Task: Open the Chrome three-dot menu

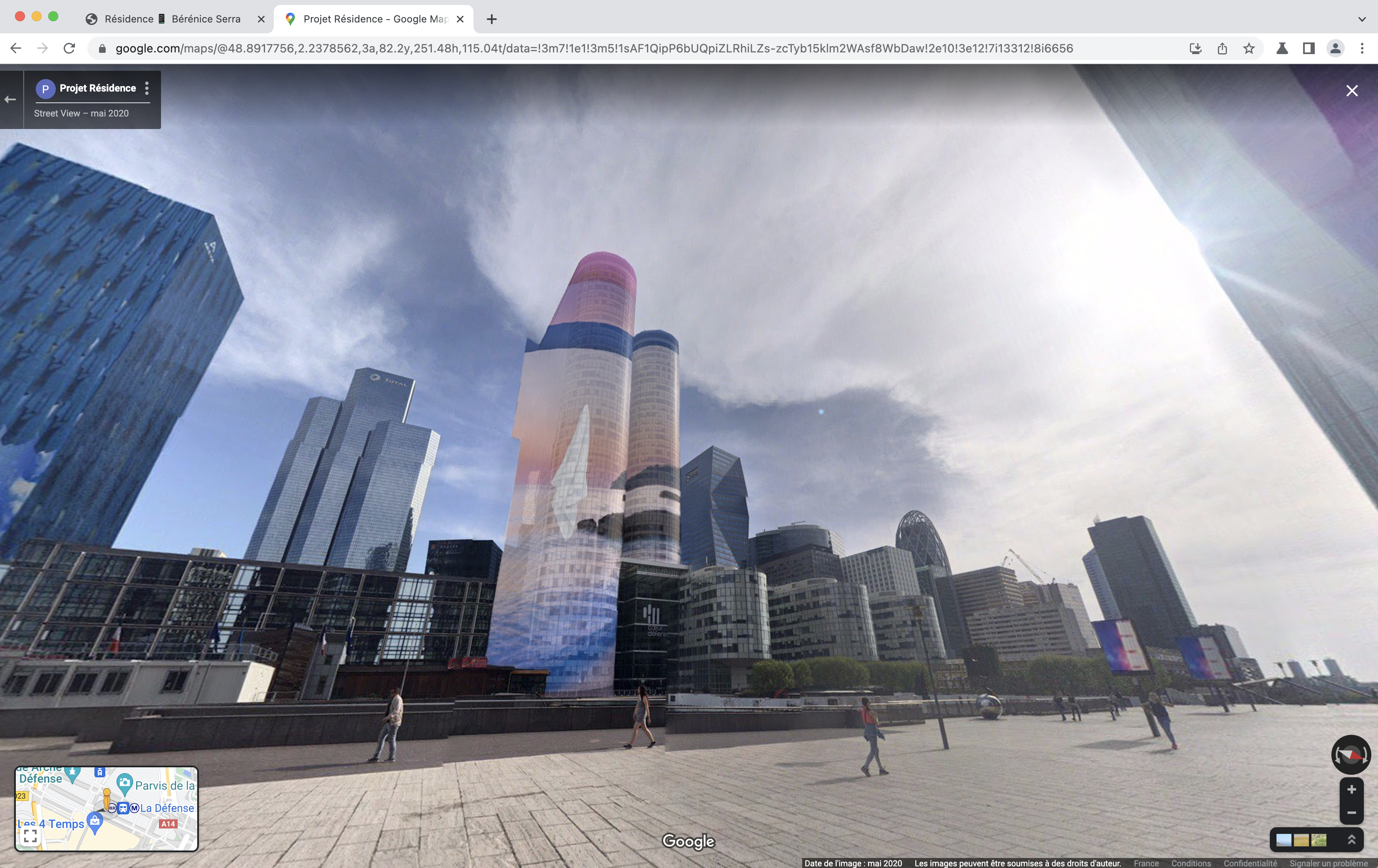Action: tap(1362, 49)
